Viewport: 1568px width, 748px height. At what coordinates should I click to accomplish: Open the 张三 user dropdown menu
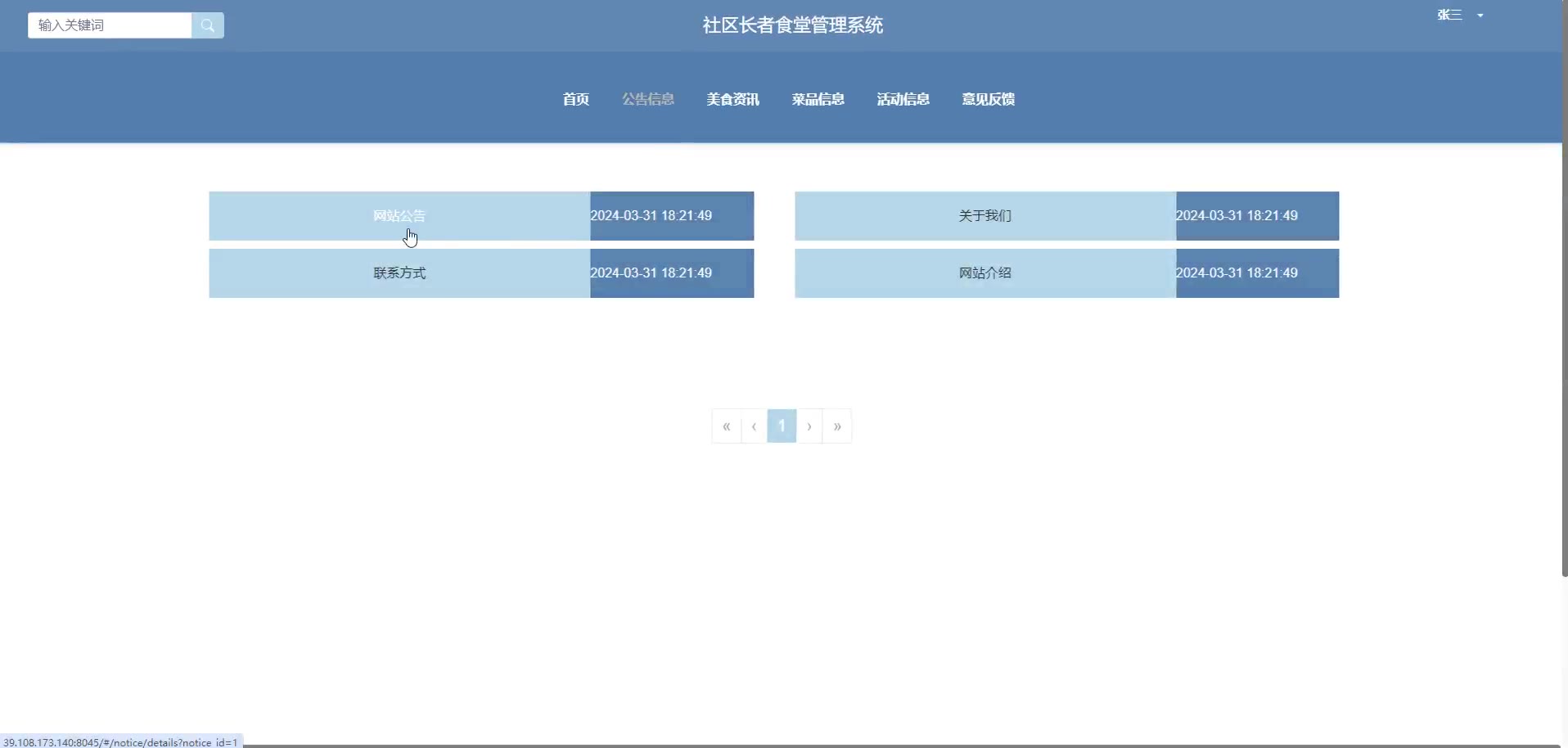[1460, 15]
